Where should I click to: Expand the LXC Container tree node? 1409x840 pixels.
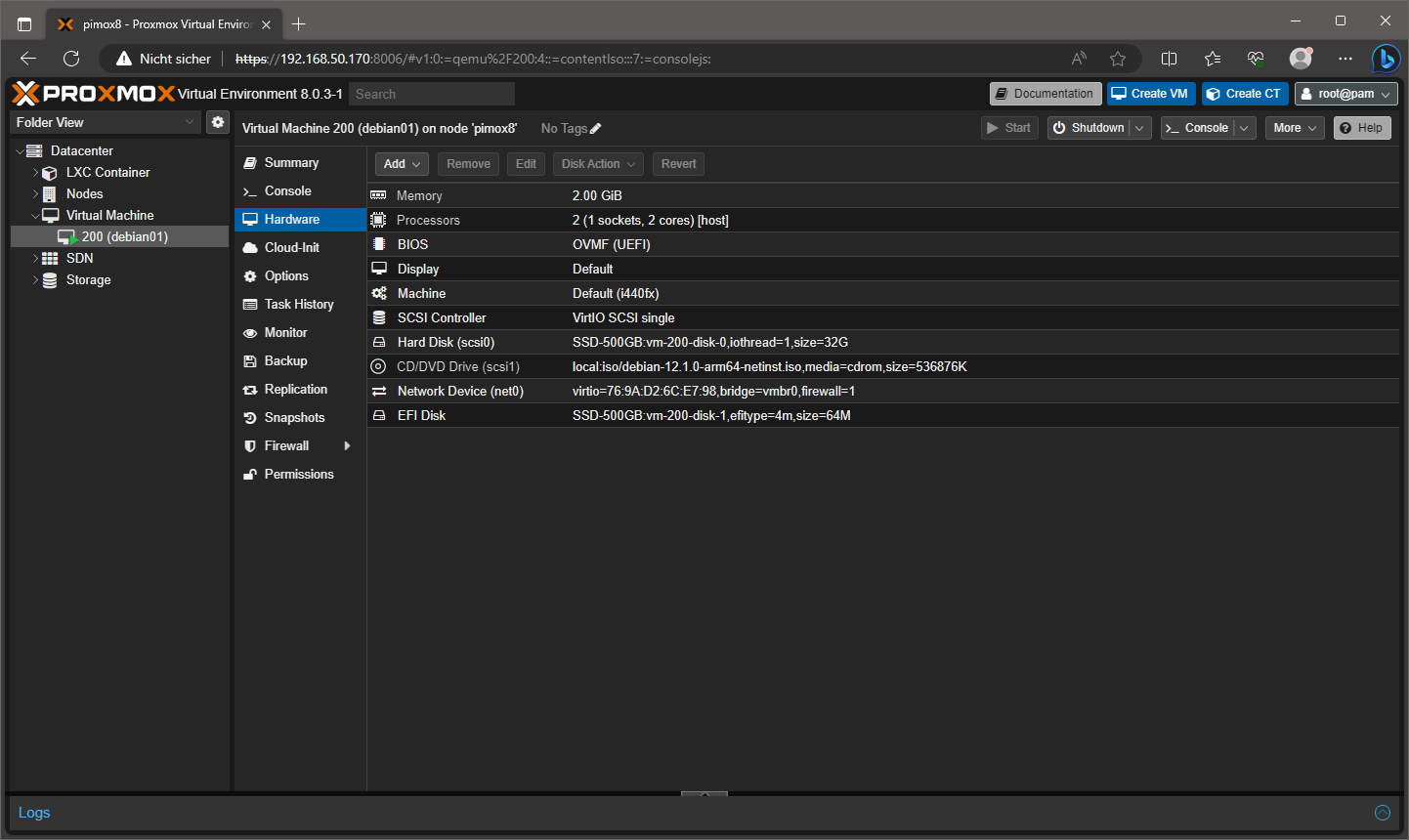[x=35, y=173]
